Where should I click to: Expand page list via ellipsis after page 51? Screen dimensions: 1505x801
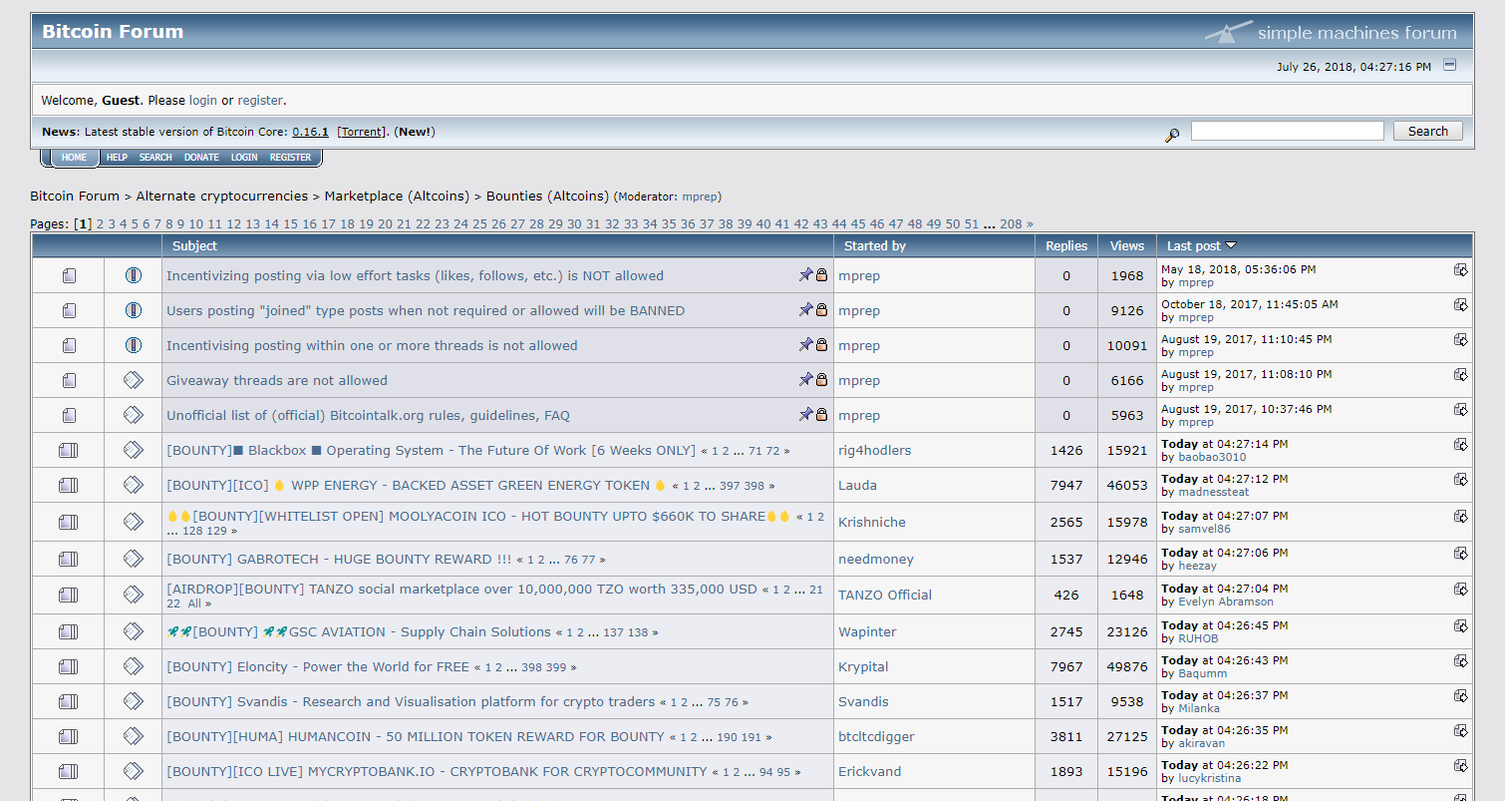tap(989, 224)
